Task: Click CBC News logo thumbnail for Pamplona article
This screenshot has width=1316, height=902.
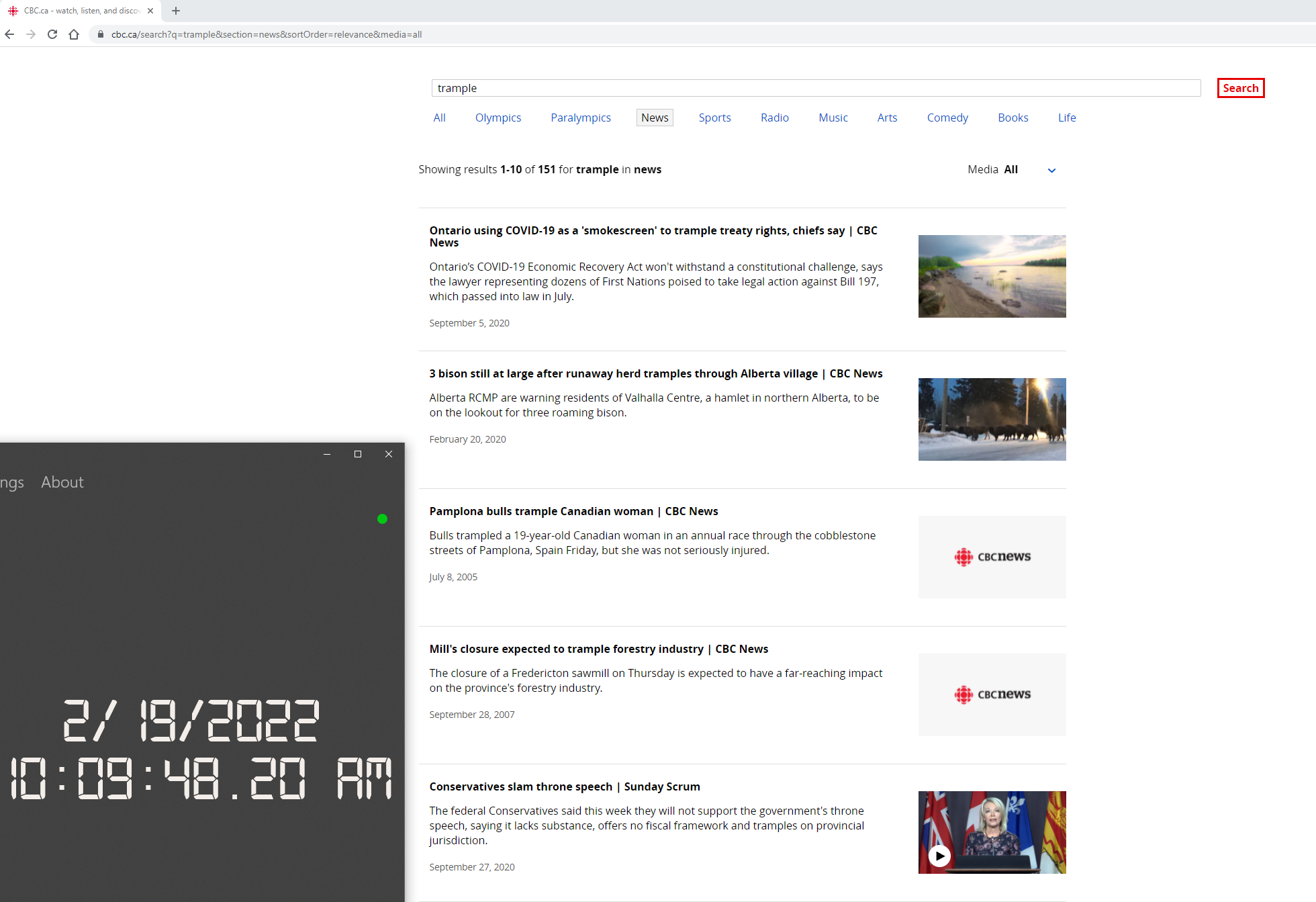Action: 992,557
